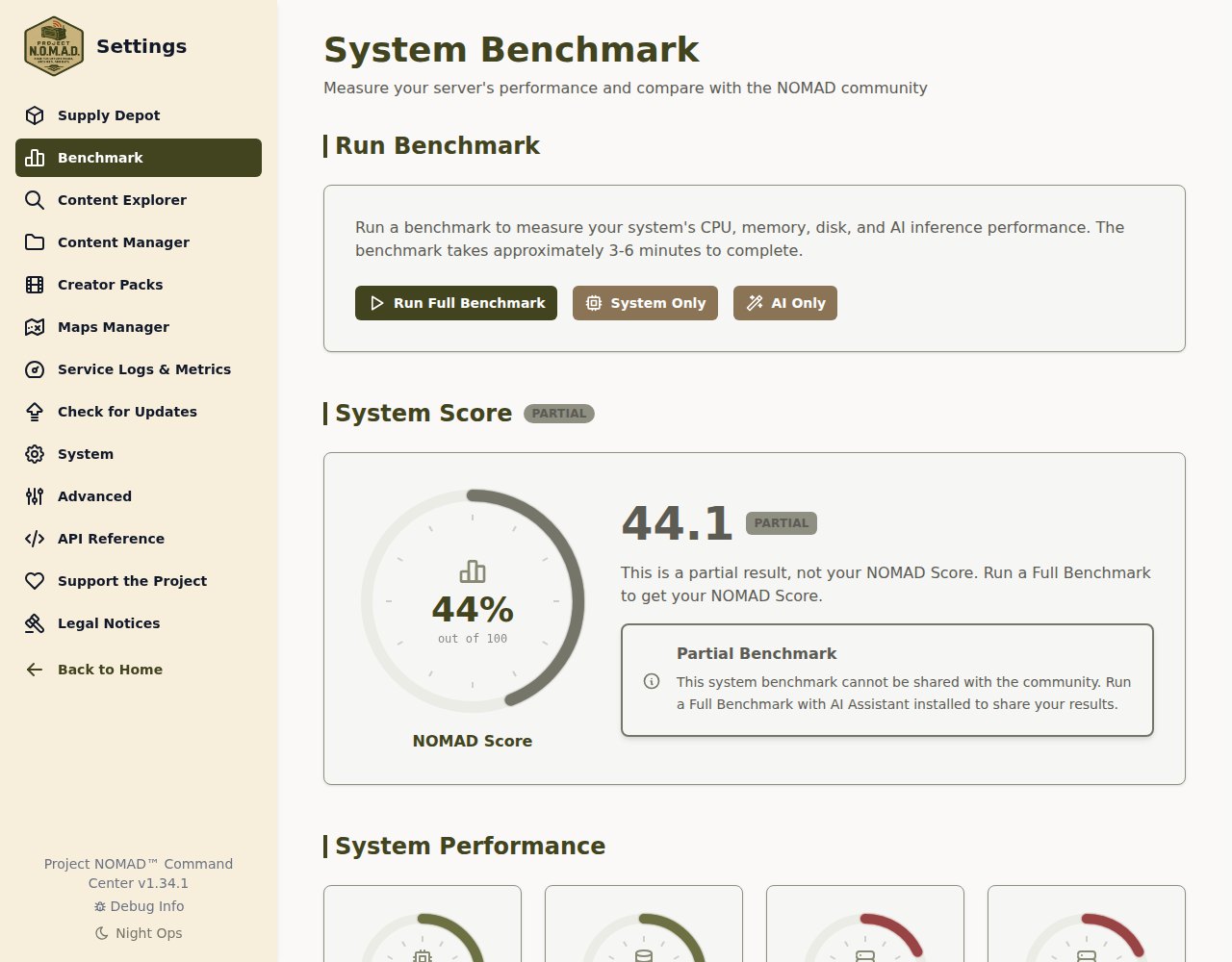Click the Maps Manager map icon
Image resolution: width=1232 pixels, height=962 pixels.
(35, 327)
